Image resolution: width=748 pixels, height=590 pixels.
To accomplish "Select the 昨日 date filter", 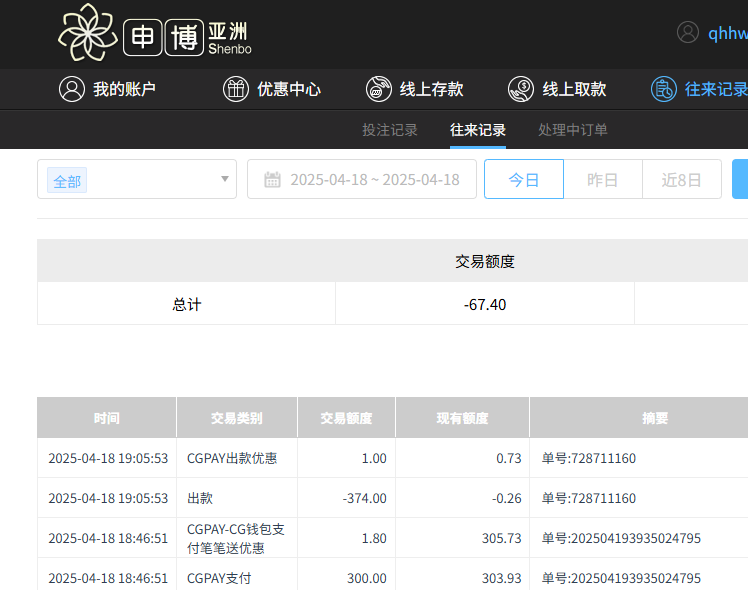I will (x=602, y=180).
